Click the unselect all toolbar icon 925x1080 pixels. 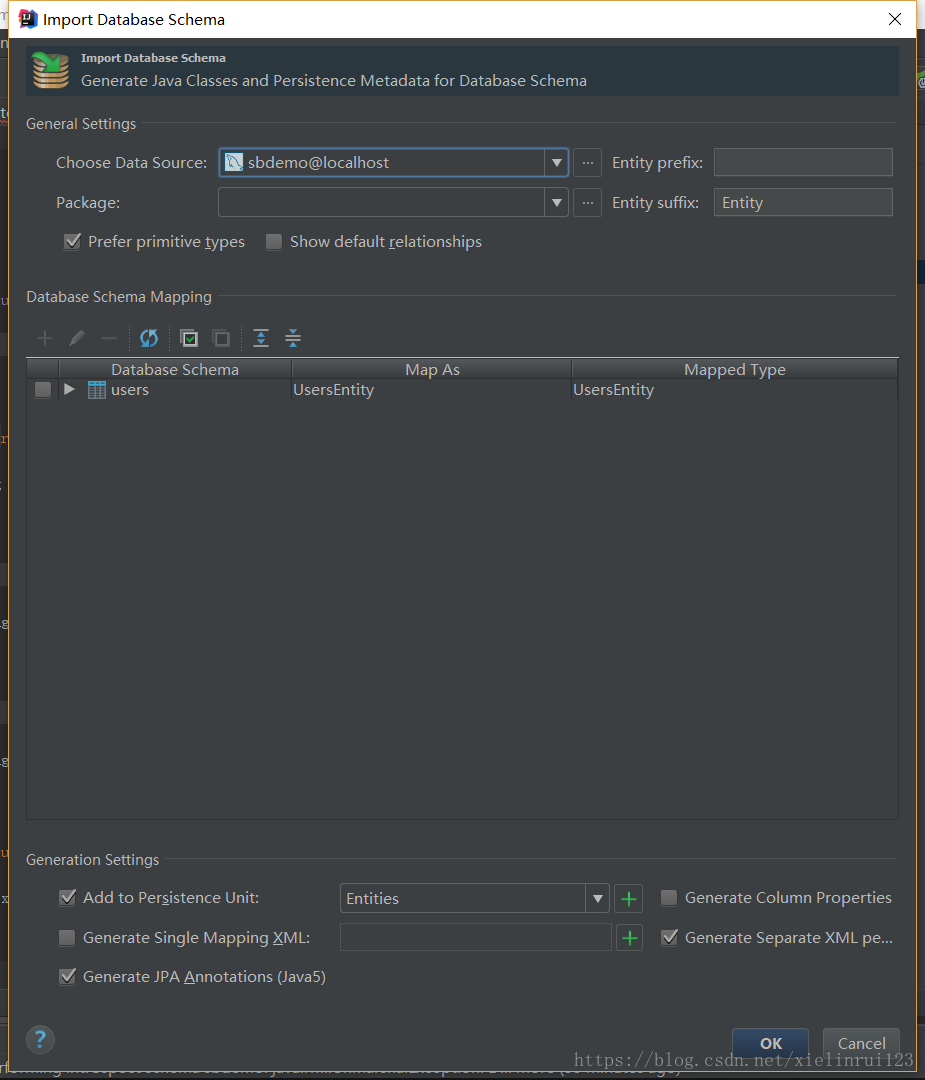[x=221, y=339]
